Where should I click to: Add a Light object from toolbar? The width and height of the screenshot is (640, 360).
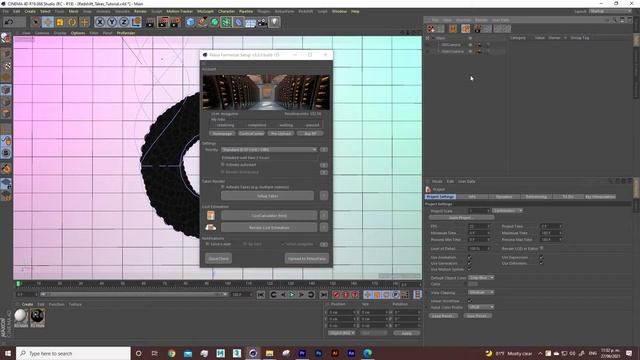[x=274, y=22]
